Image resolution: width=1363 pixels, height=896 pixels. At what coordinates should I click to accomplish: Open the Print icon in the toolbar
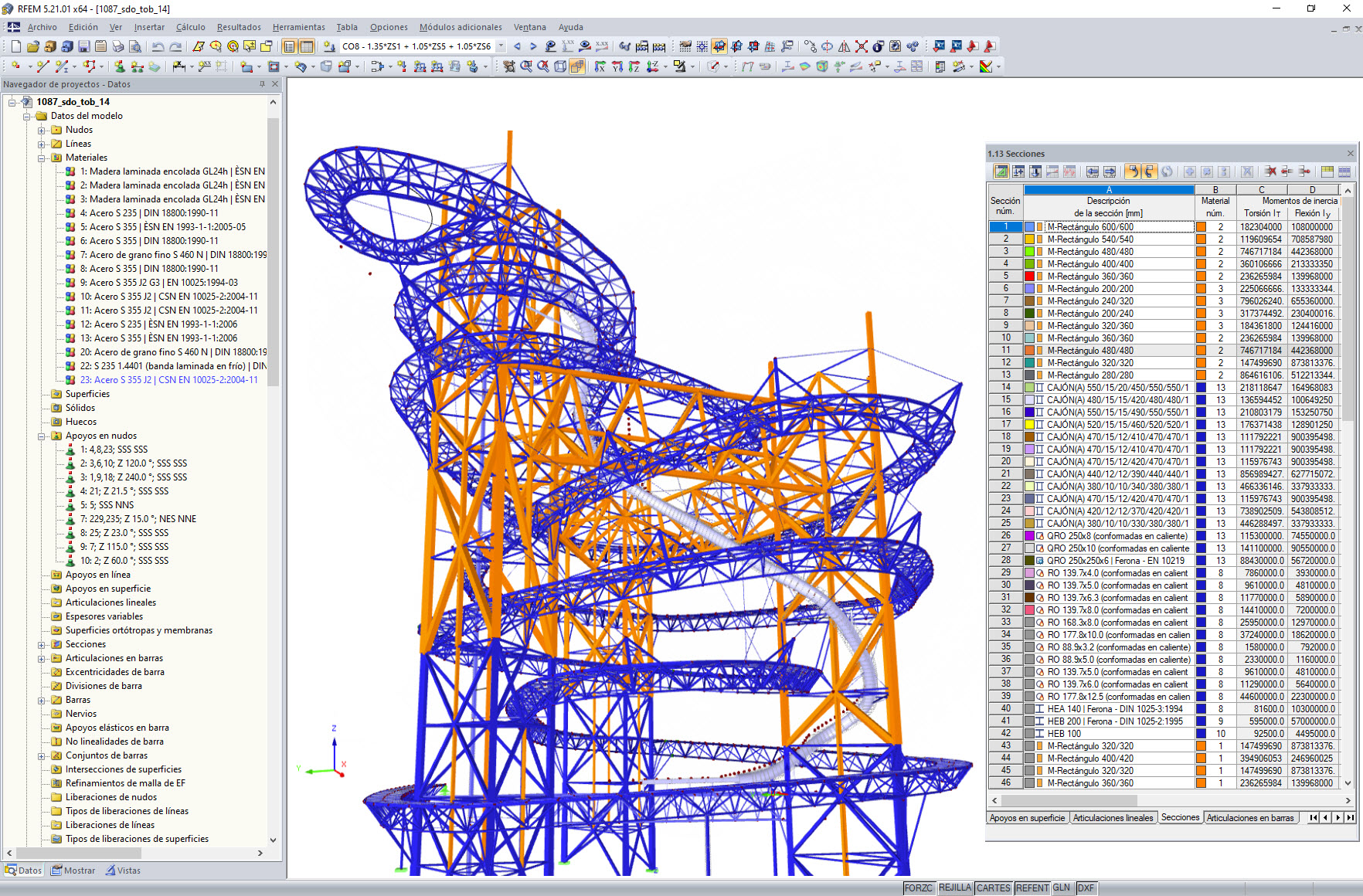click(118, 46)
